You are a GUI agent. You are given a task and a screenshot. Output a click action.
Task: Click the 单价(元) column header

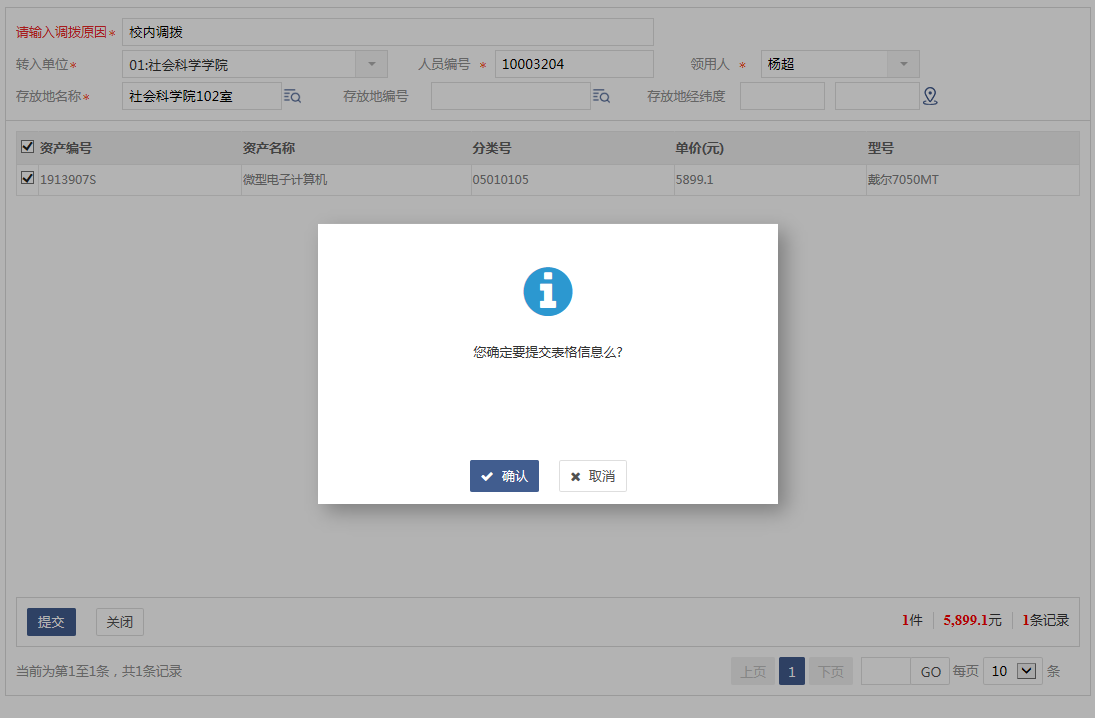699,148
